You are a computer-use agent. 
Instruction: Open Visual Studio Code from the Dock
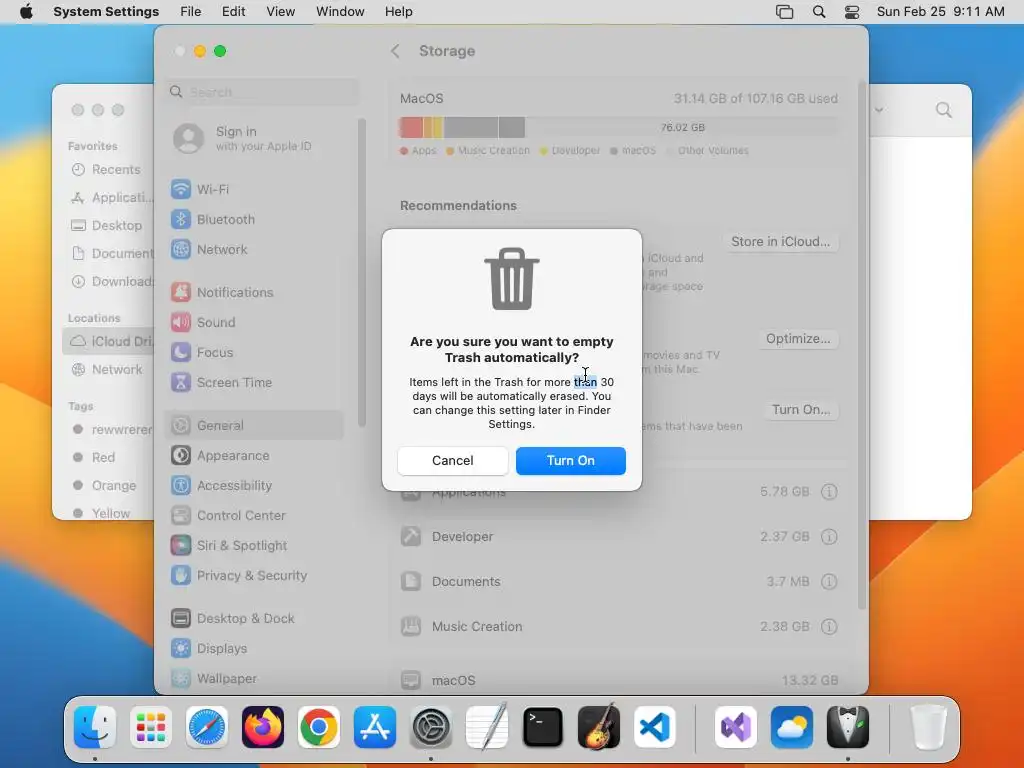[x=655, y=727]
